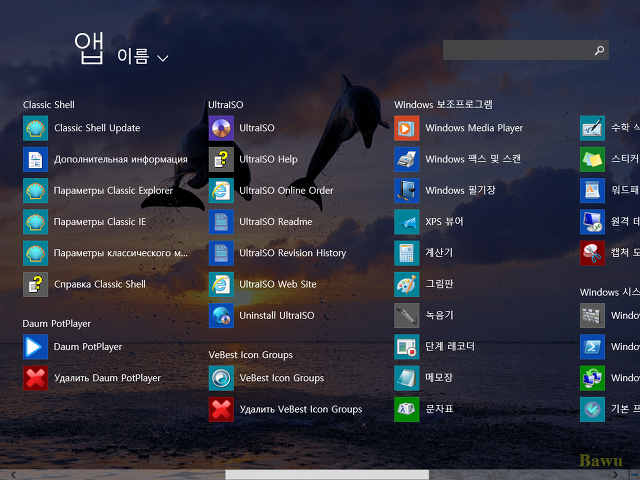Click the Uninstall UltraISO label
This screenshot has height=480, width=640.
tap(277, 316)
